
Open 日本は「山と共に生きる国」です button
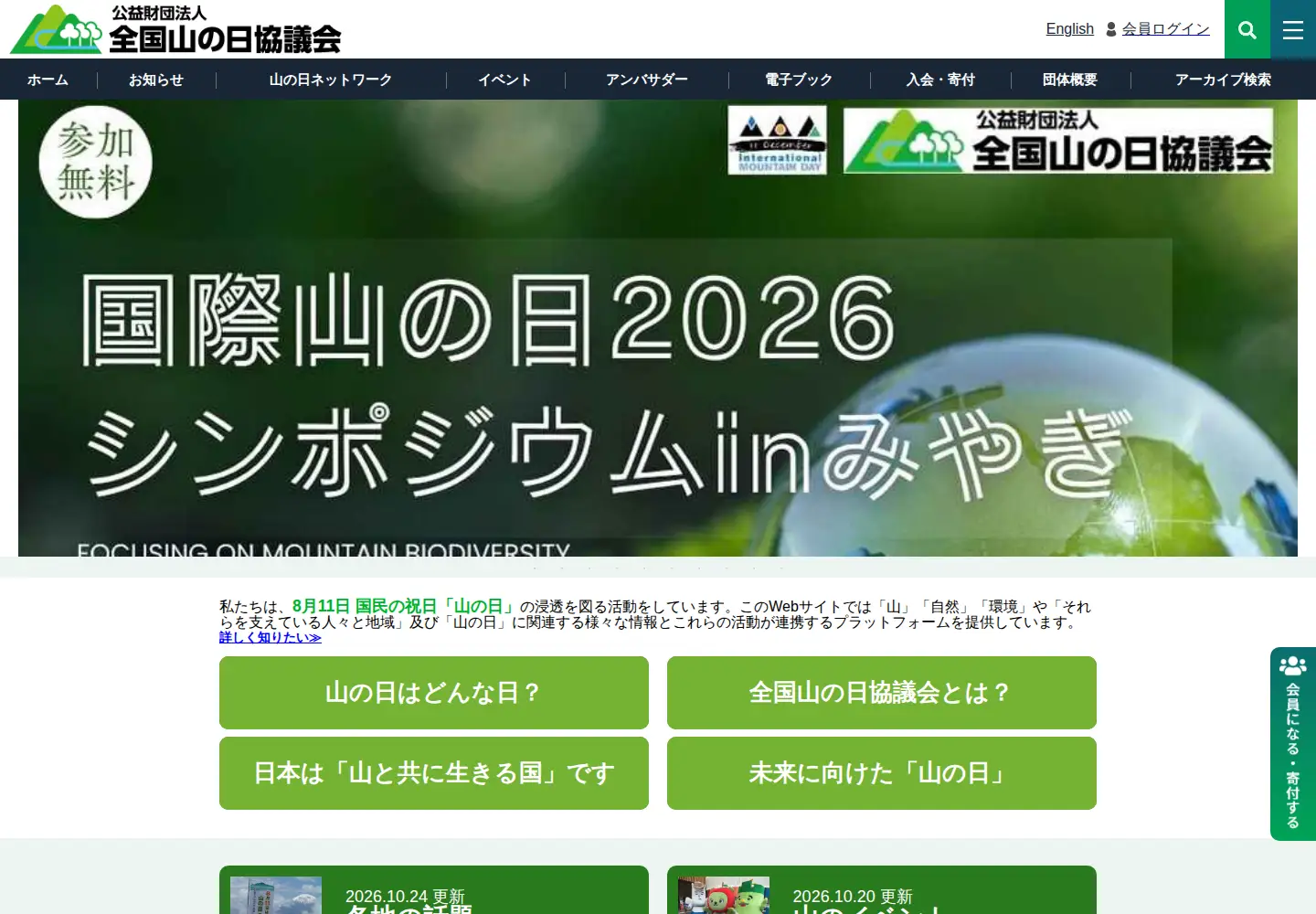click(x=434, y=773)
